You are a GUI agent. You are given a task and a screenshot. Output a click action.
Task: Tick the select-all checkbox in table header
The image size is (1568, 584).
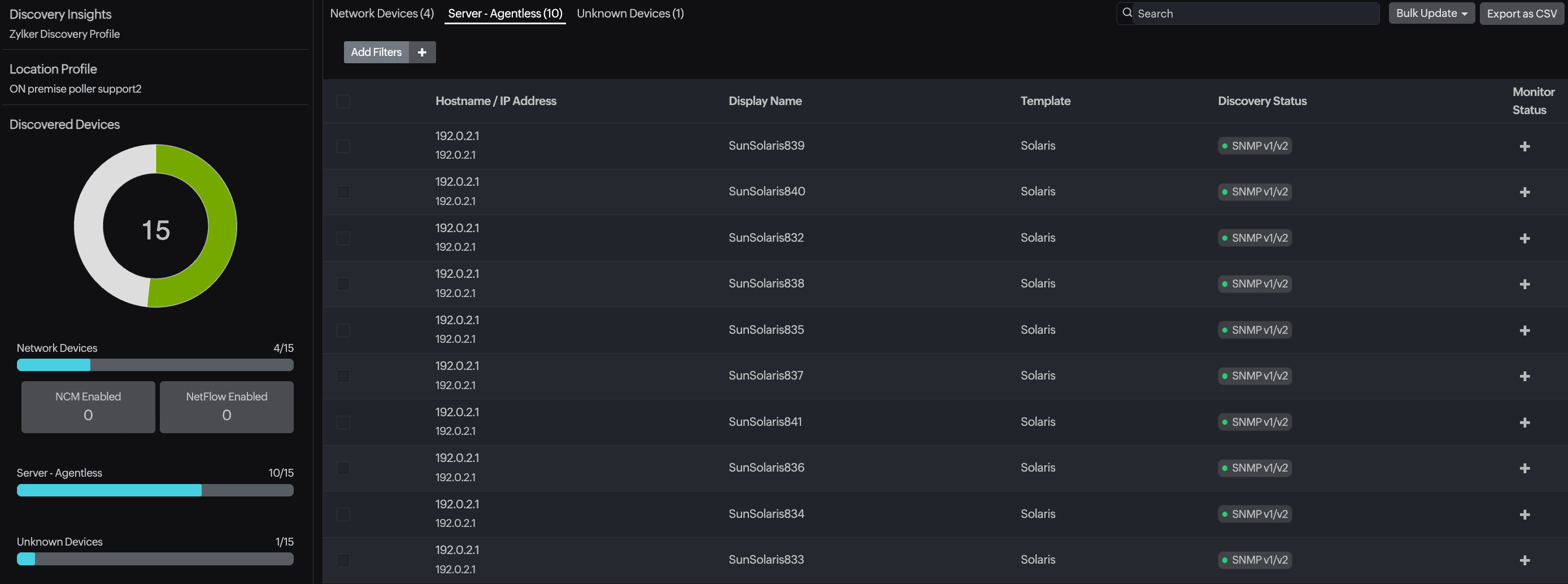pos(343,102)
